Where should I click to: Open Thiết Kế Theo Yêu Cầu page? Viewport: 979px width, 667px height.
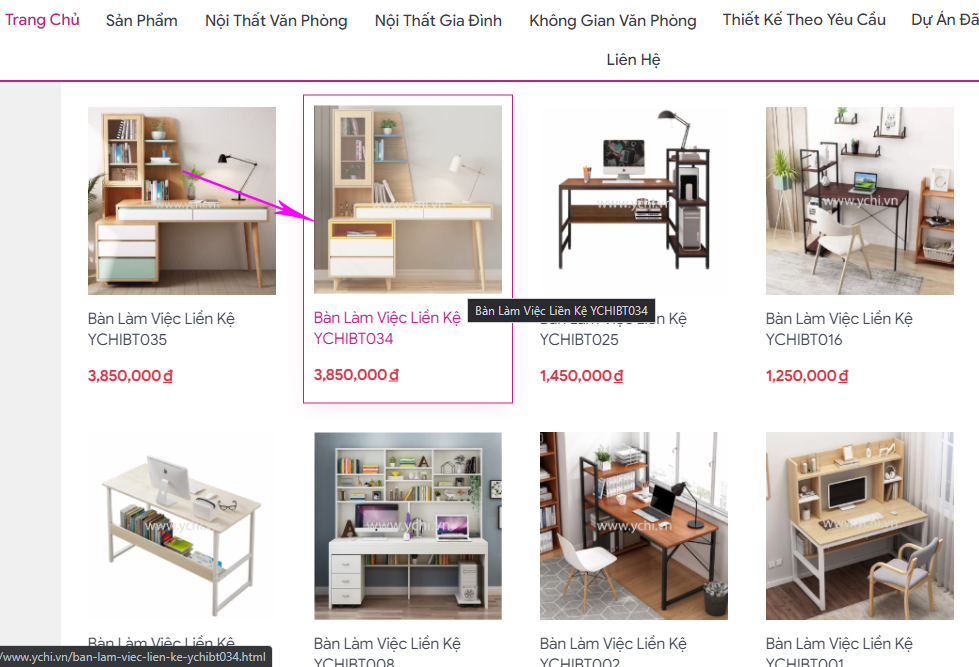point(804,20)
